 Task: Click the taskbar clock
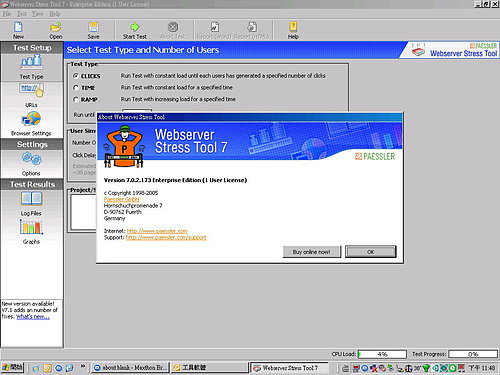click(x=482, y=368)
